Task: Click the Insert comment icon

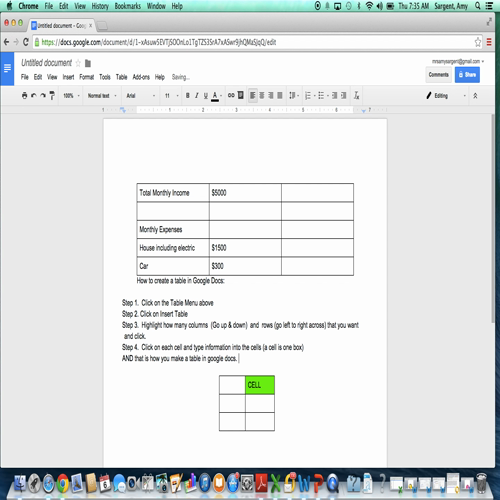Action: click(x=240, y=95)
